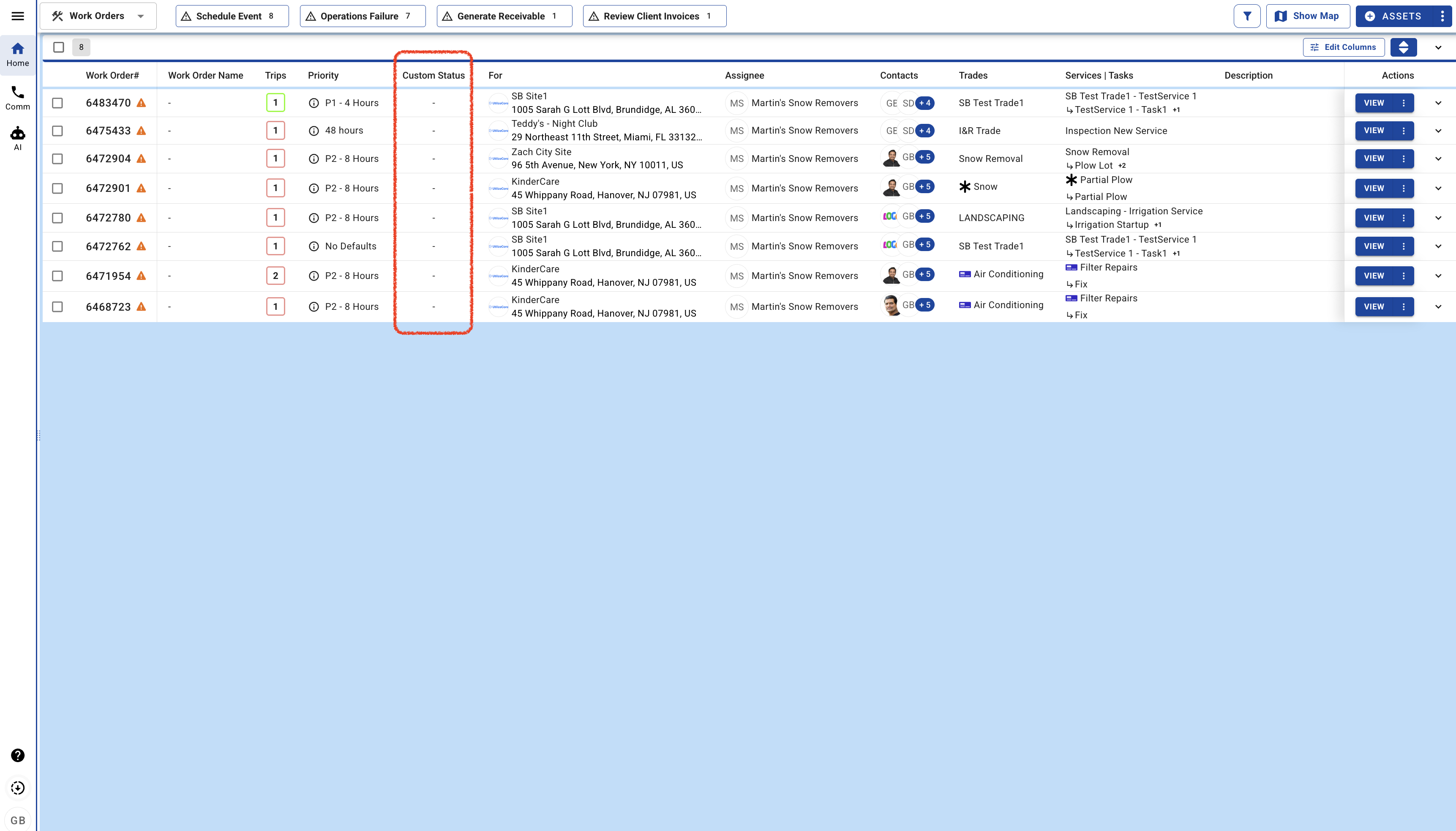
Task: Click the ASSETS button
Action: 1395,16
